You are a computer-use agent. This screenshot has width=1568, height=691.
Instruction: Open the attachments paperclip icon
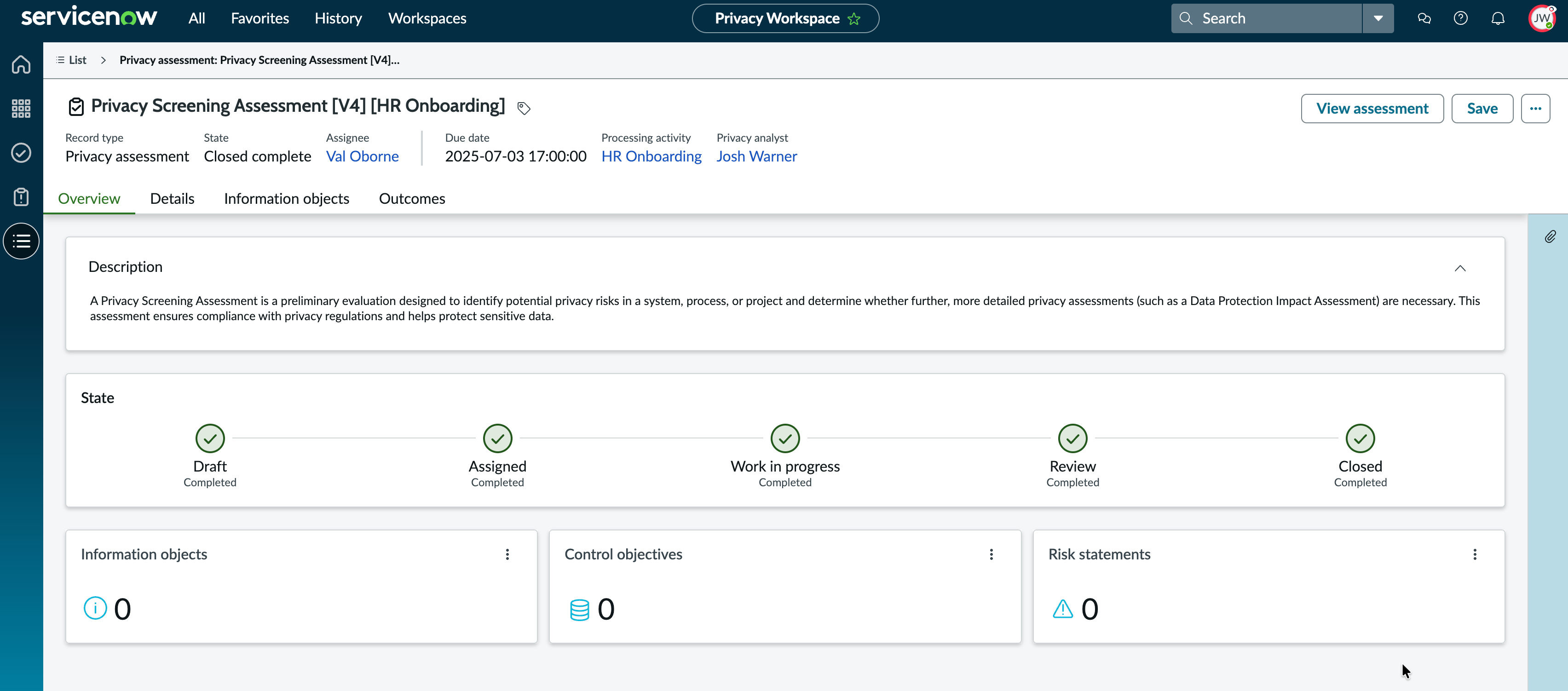tap(1551, 237)
